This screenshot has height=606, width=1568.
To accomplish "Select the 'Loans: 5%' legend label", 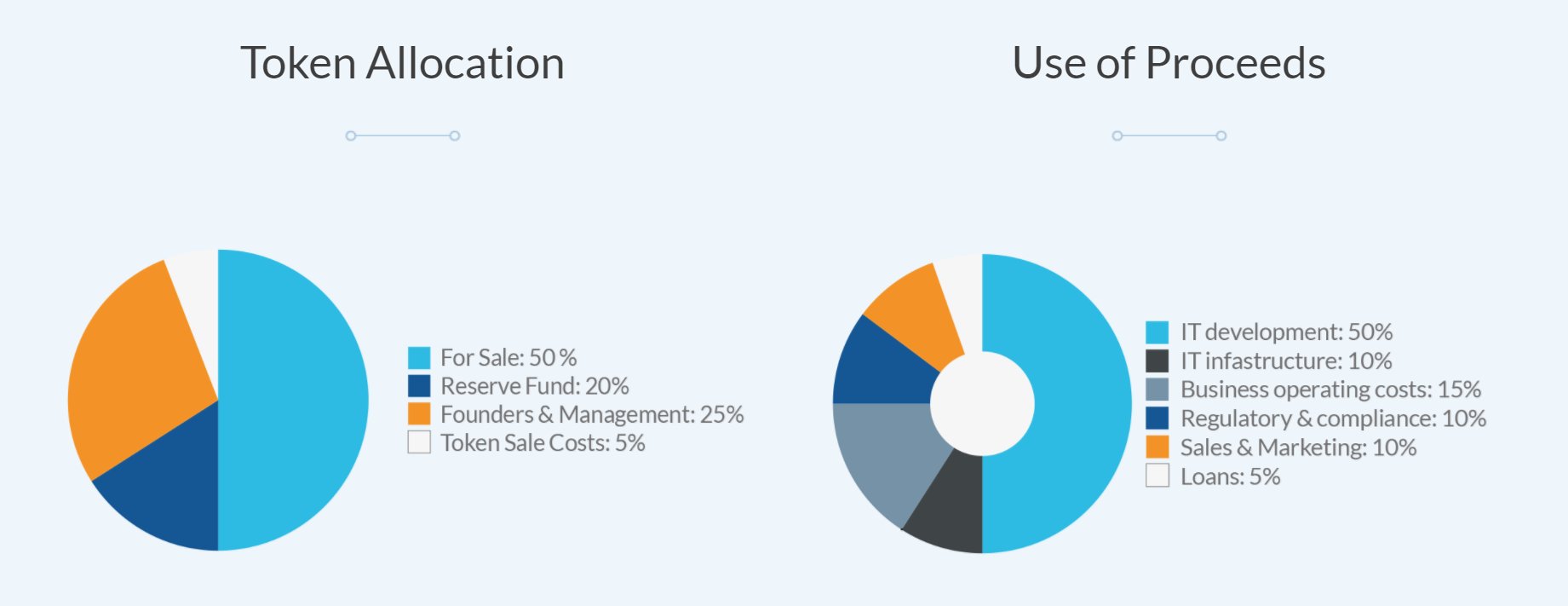I will click(x=1230, y=476).
